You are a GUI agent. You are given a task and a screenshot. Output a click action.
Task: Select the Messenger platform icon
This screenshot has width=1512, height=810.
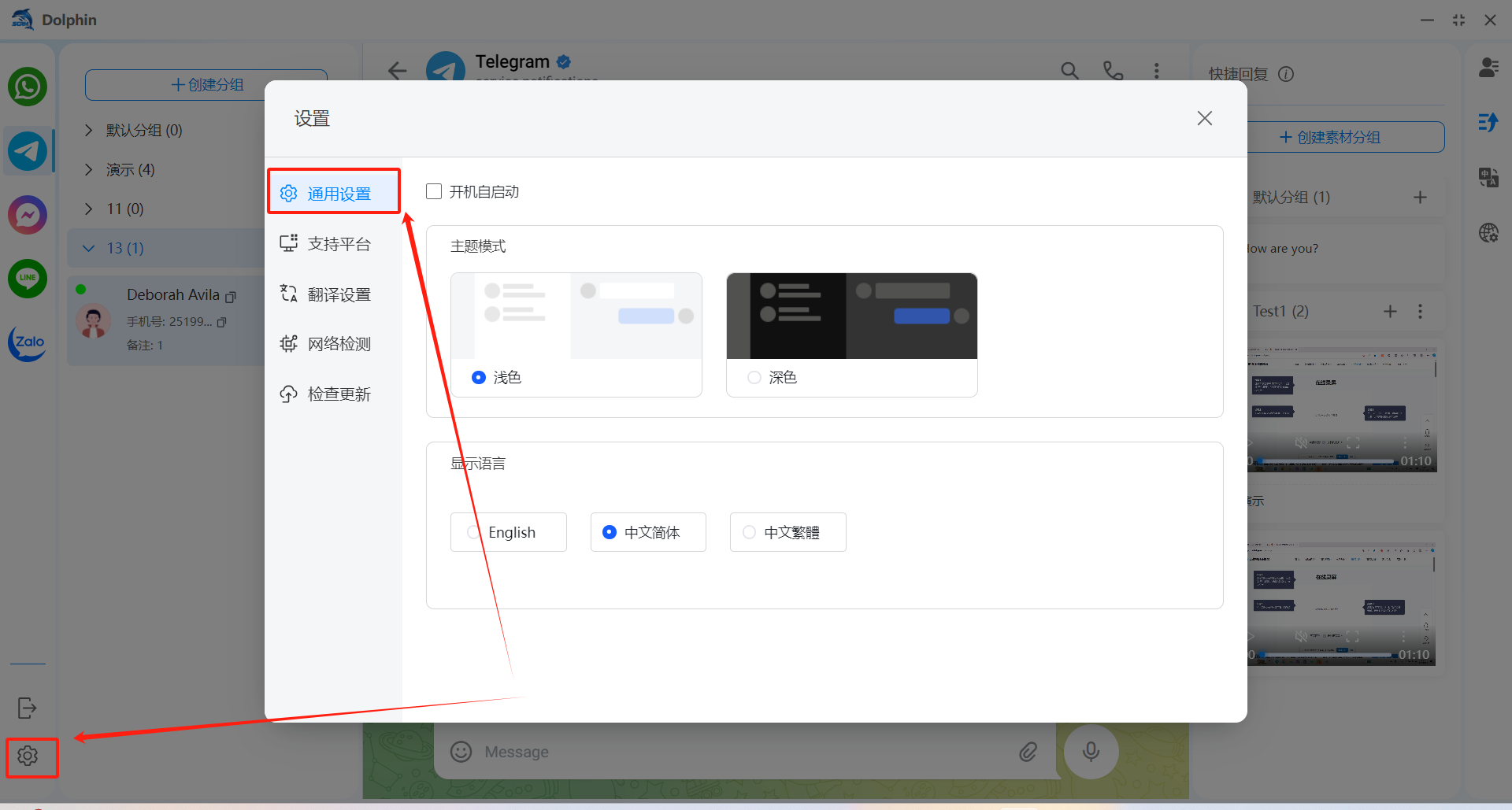tap(28, 215)
